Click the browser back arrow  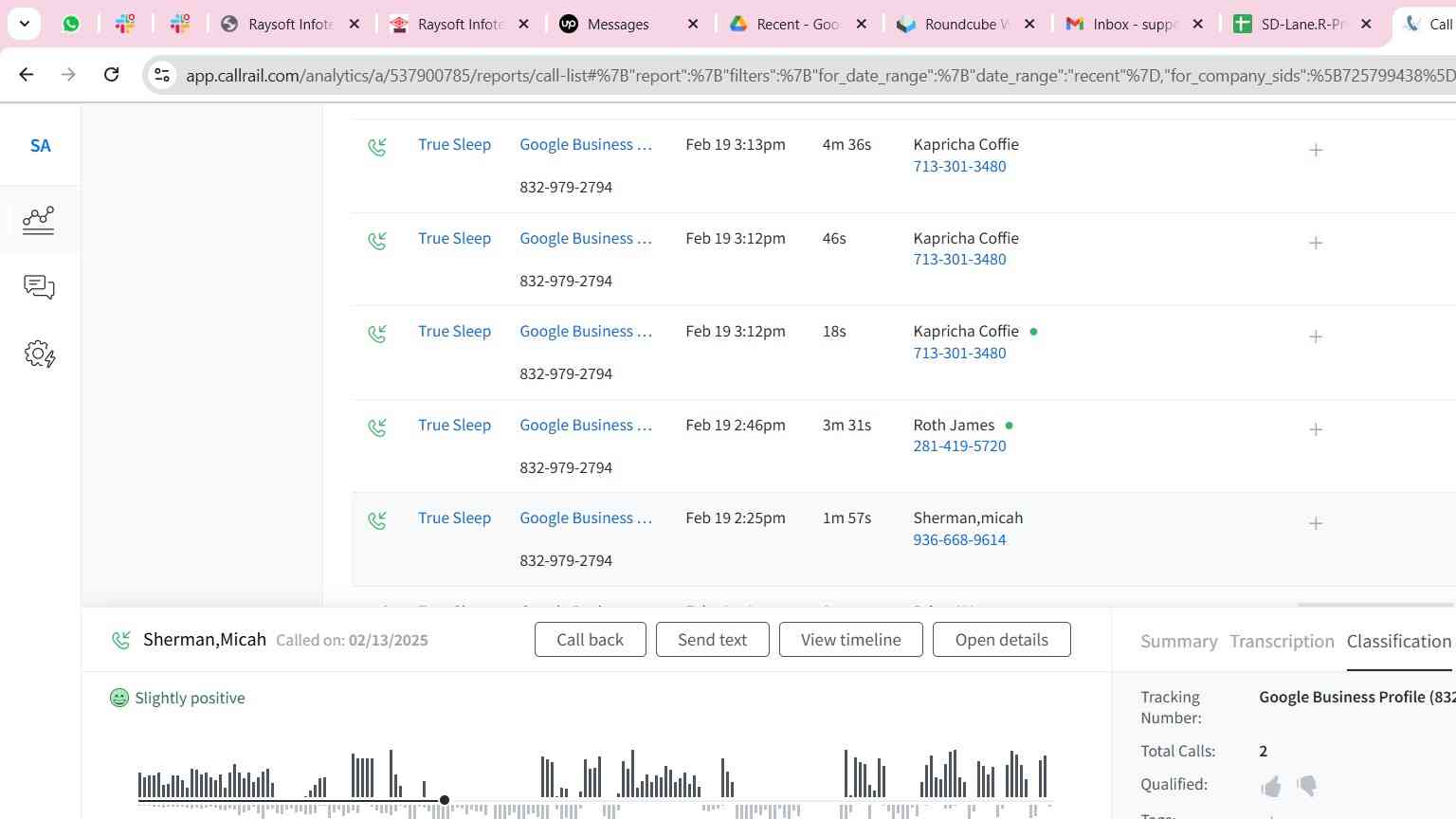[x=26, y=74]
